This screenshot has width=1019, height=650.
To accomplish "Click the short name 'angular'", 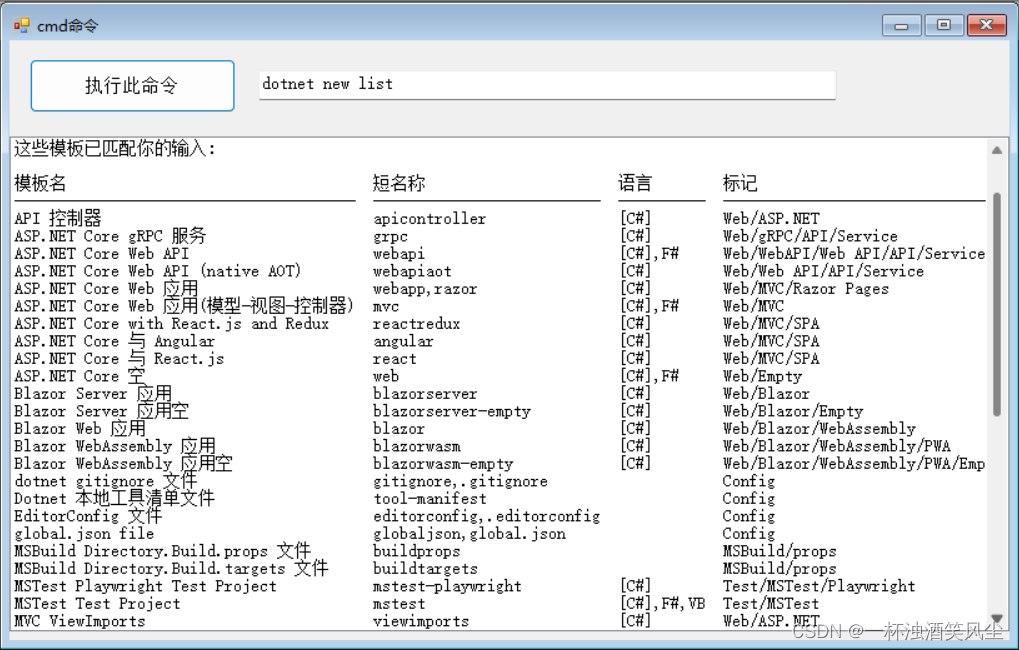I will click(x=403, y=342).
